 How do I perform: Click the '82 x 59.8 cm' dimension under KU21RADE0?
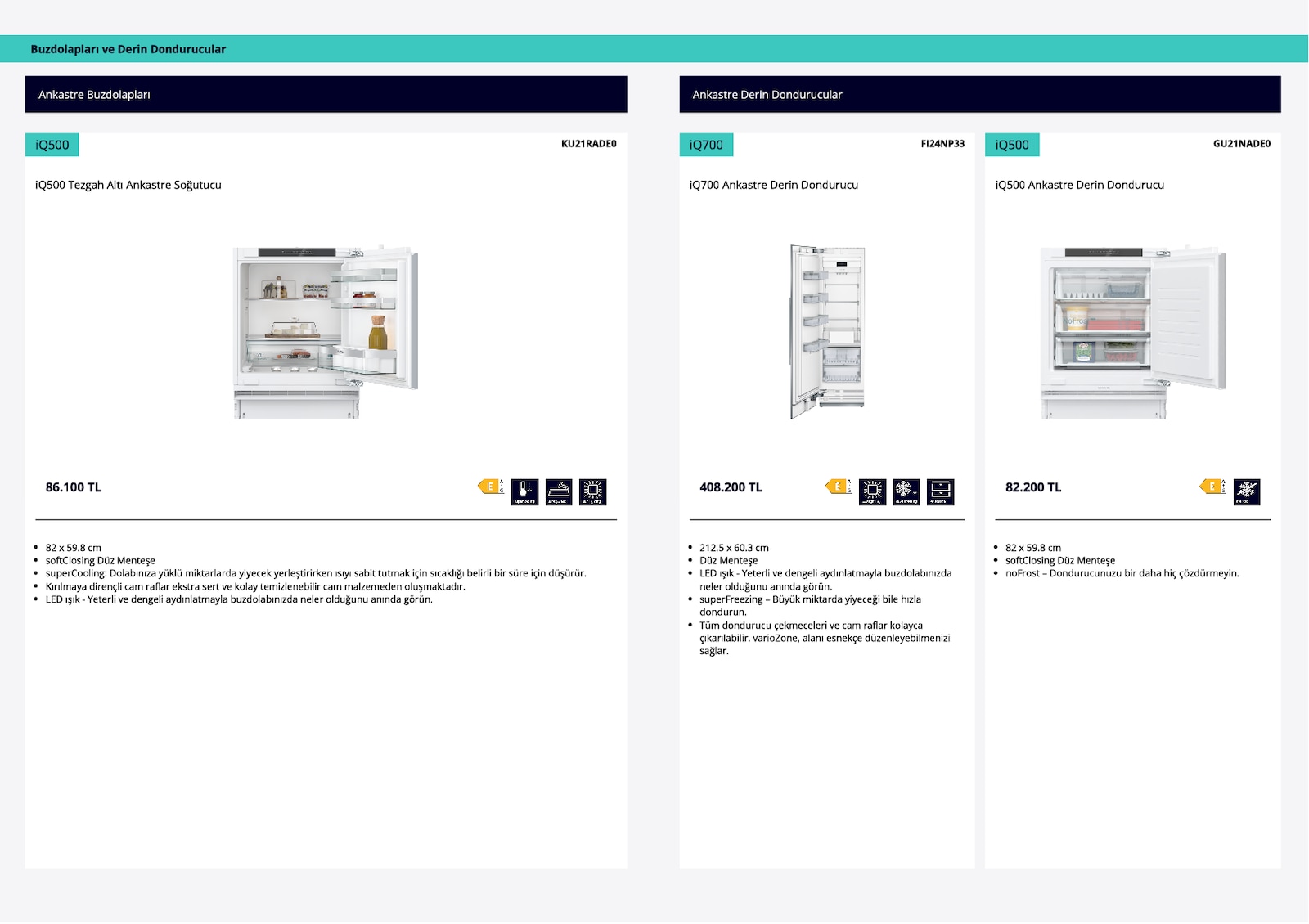74,548
